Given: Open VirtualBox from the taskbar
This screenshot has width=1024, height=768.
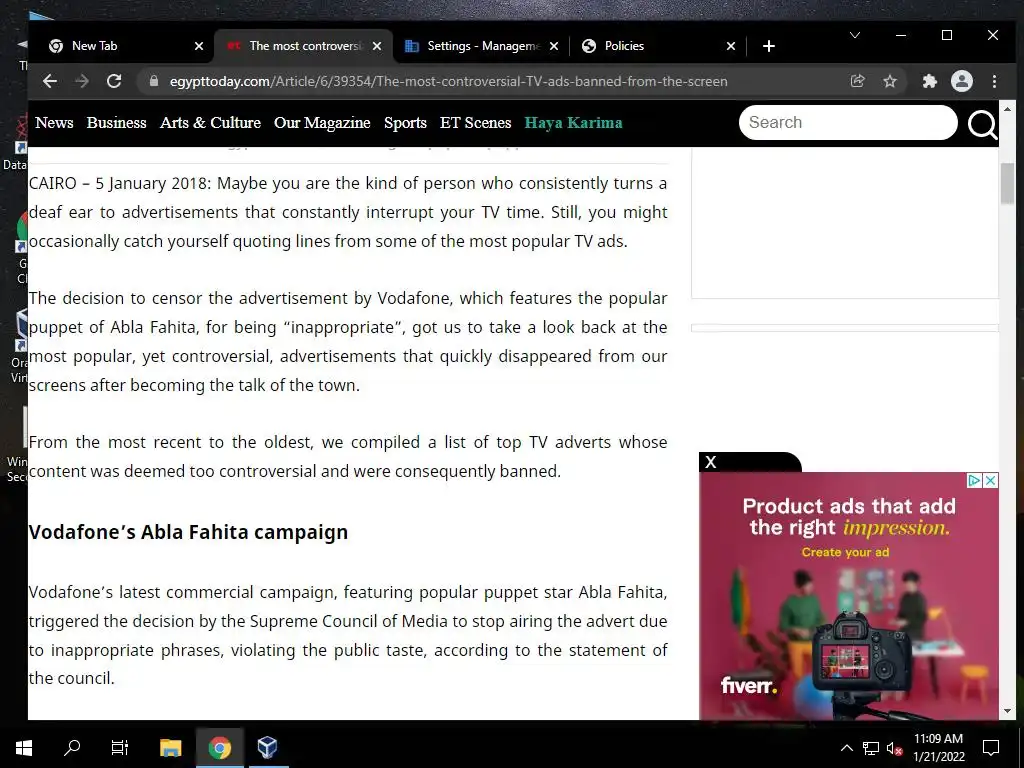Looking at the screenshot, I should (267, 747).
